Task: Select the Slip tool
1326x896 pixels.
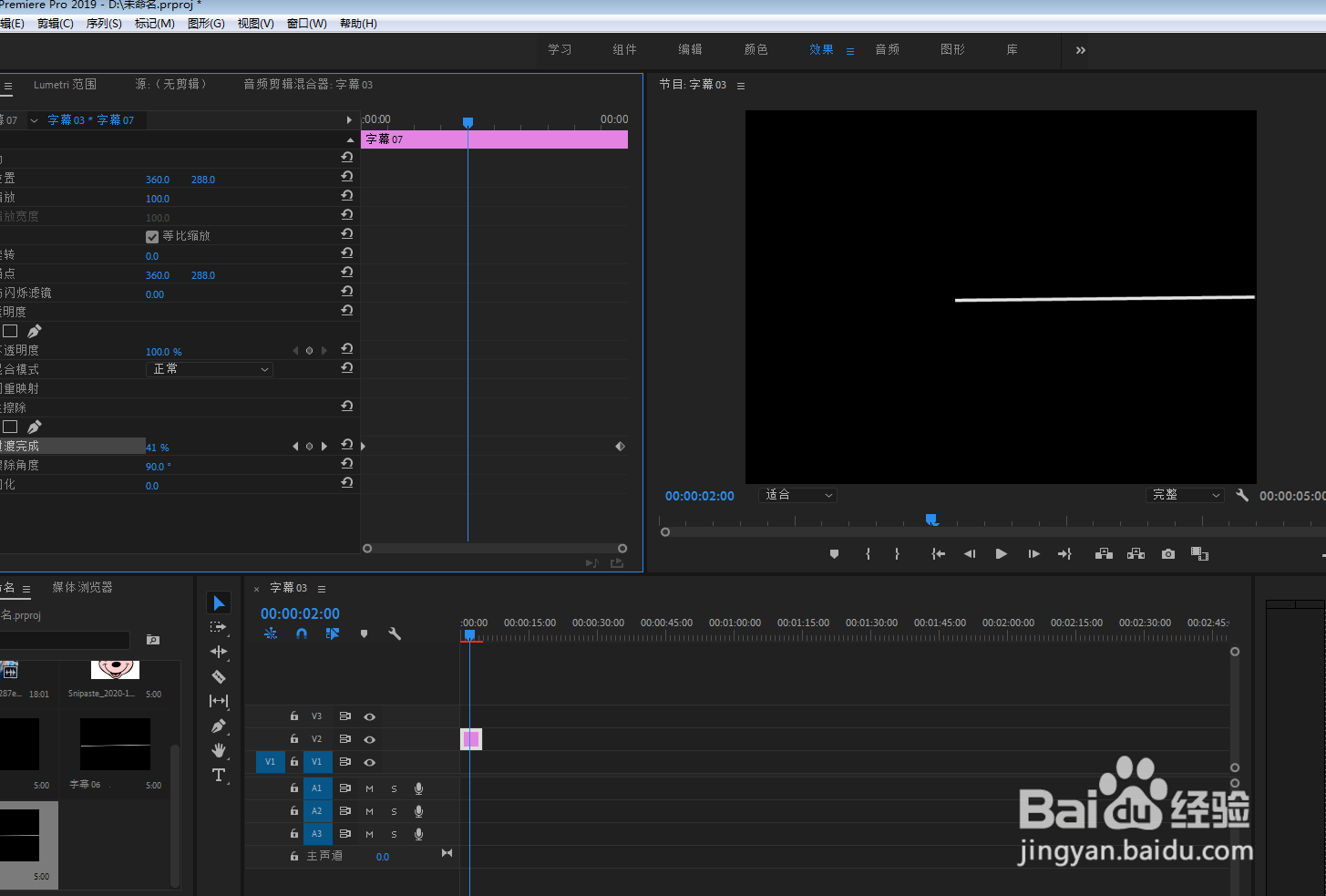Action: point(219,701)
